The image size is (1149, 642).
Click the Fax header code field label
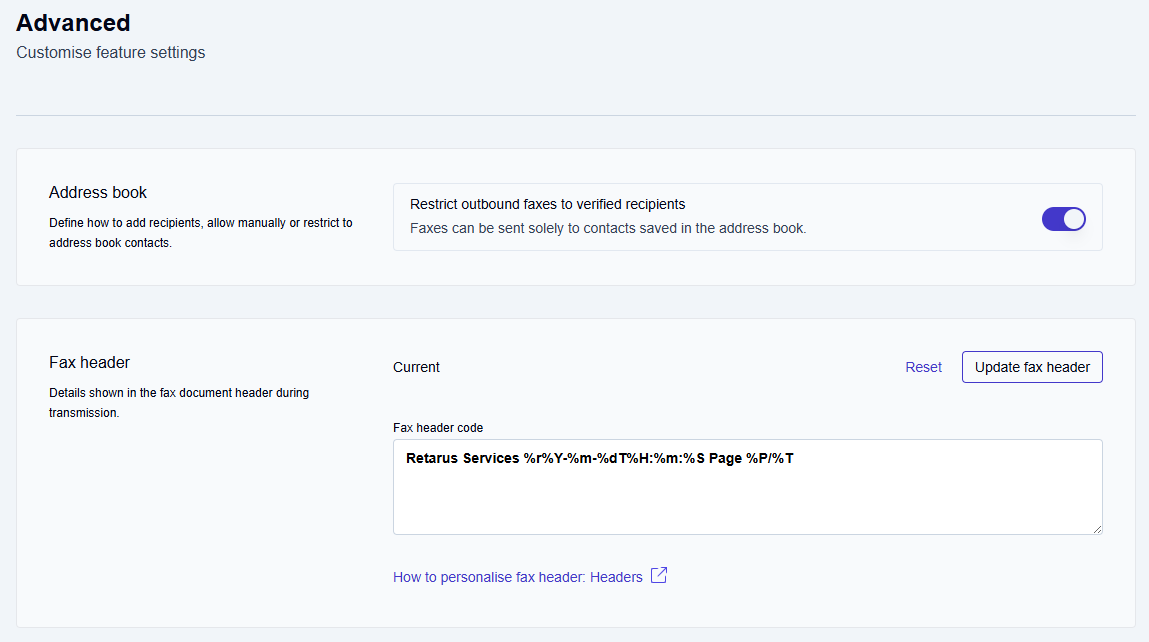(437, 427)
